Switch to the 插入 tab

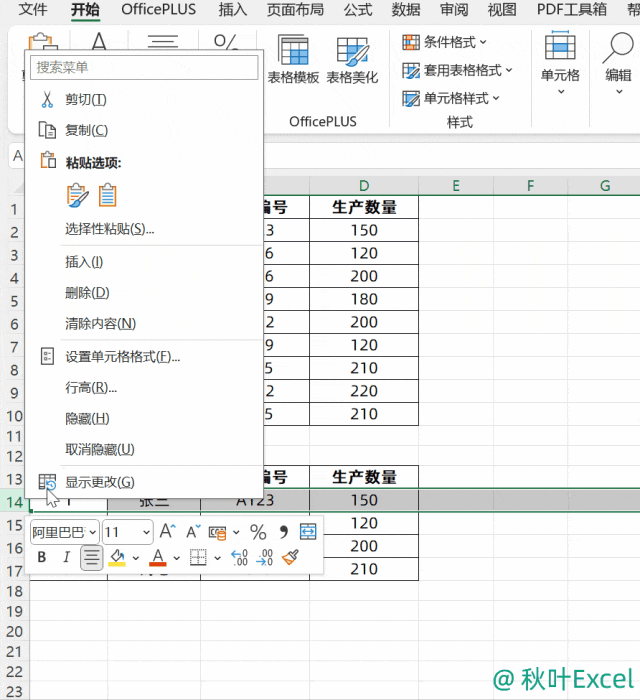[233, 9]
